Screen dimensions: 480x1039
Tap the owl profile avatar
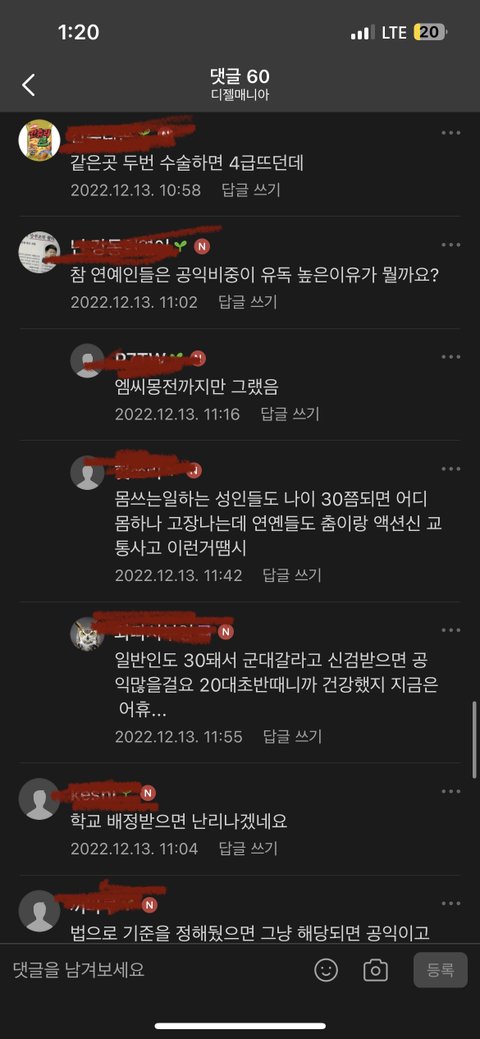coord(88,634)
